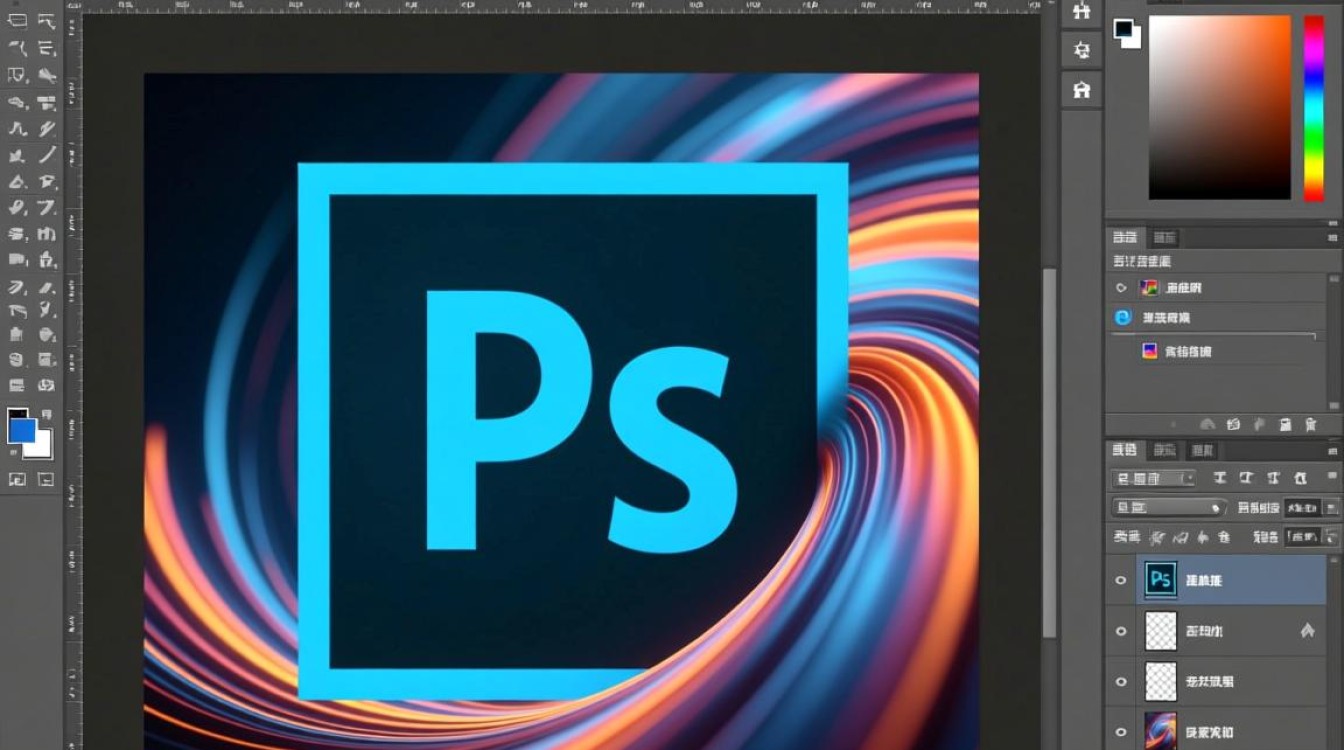Viewport: 1344px width, 750px height.
Task: Click the gradient thumbnail in the middle panel's third row
Action: tap(1150, 351)
